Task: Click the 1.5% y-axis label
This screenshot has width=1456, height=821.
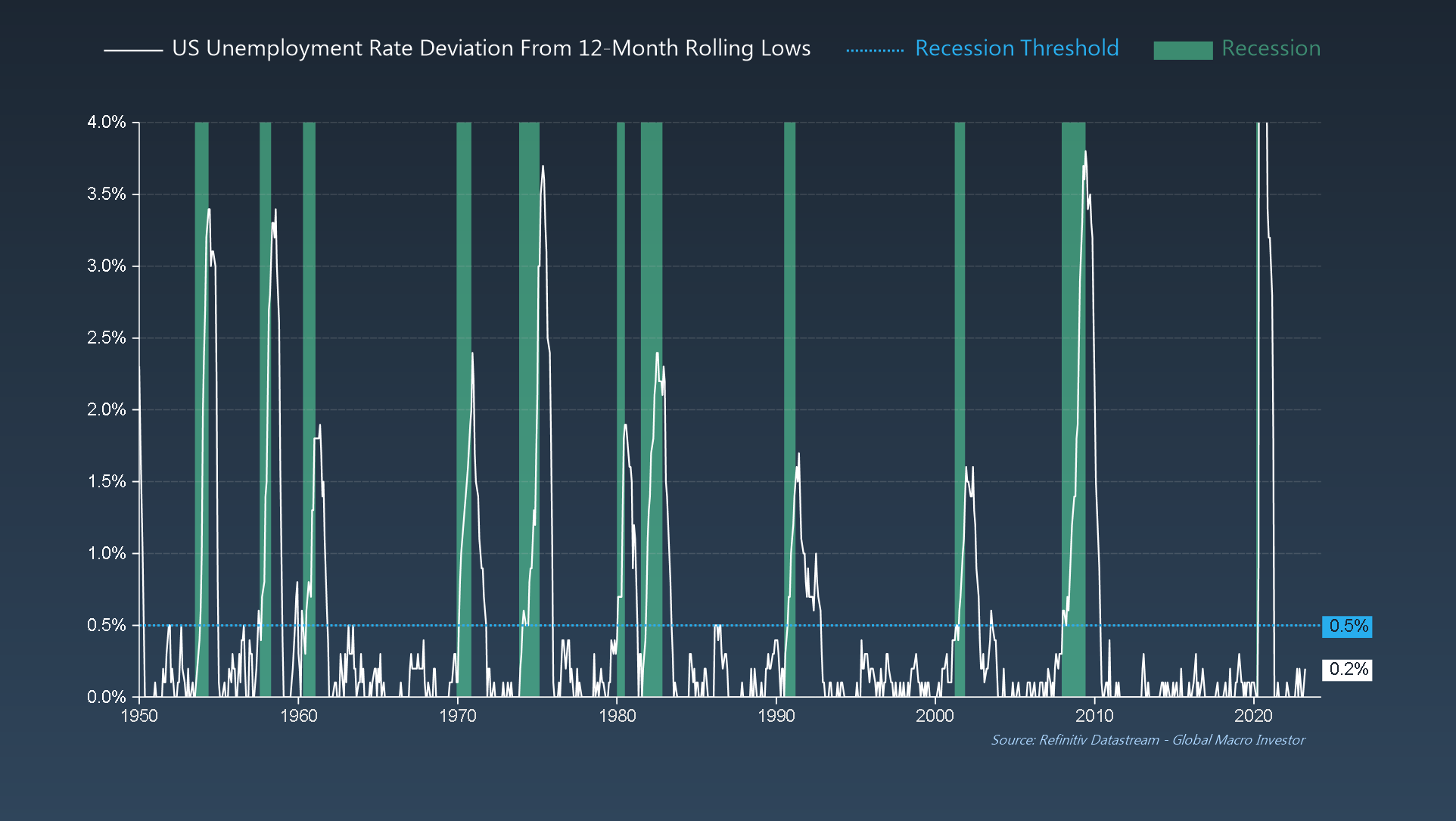Action: [x=107, y=481]
